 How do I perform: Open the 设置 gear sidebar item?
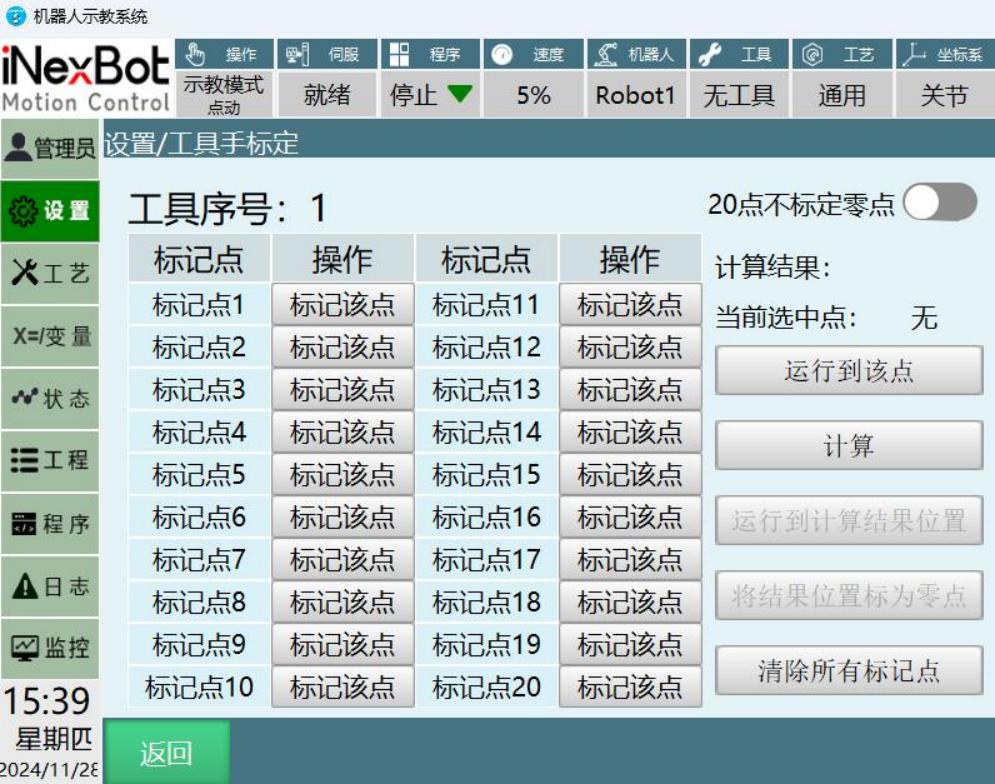coord(50,211)
